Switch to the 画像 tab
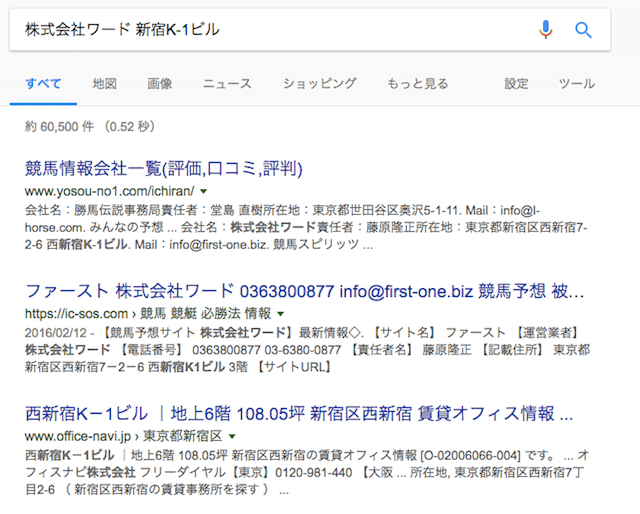This screenshot has height=514, width=640. pyautogui.click(x=160, y=84)
